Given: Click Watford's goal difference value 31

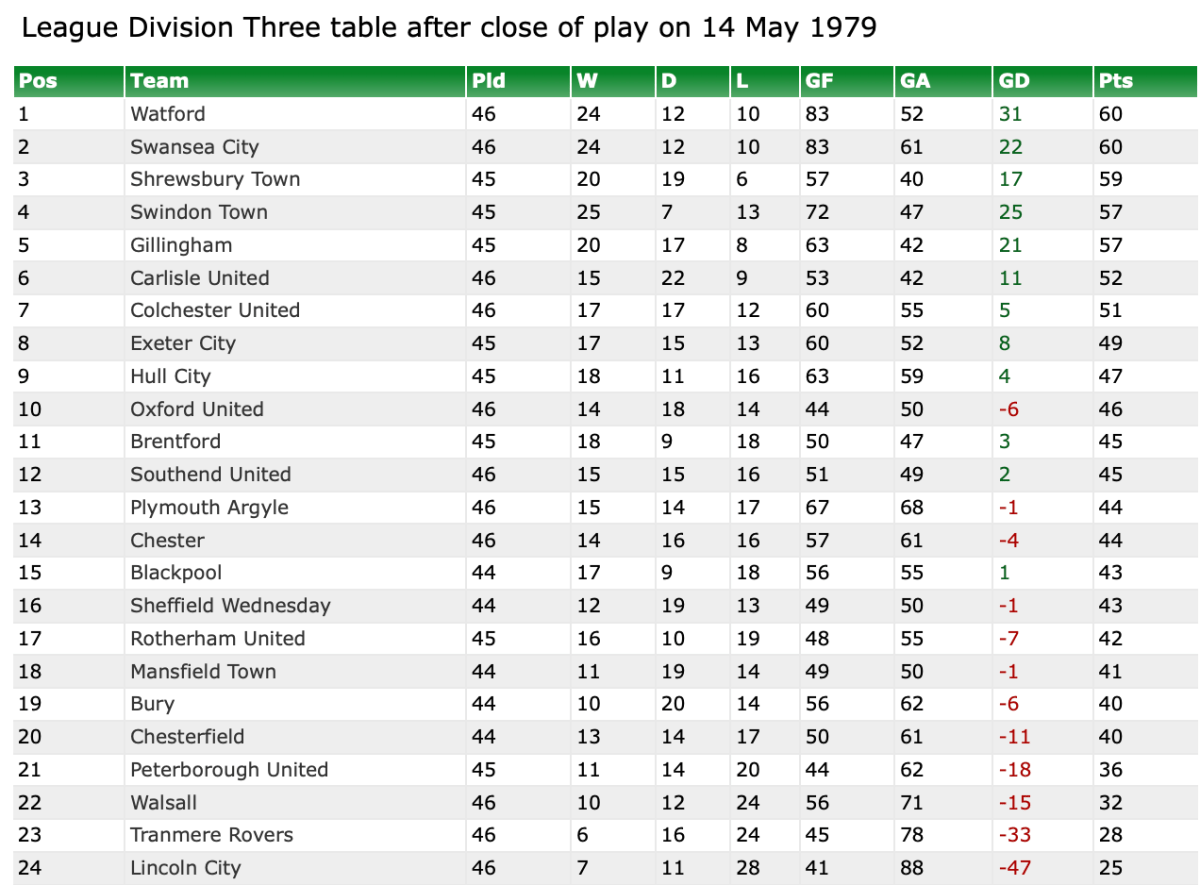Looking at the screenshot, I should pyautogui.click(x=1010, y=114).
